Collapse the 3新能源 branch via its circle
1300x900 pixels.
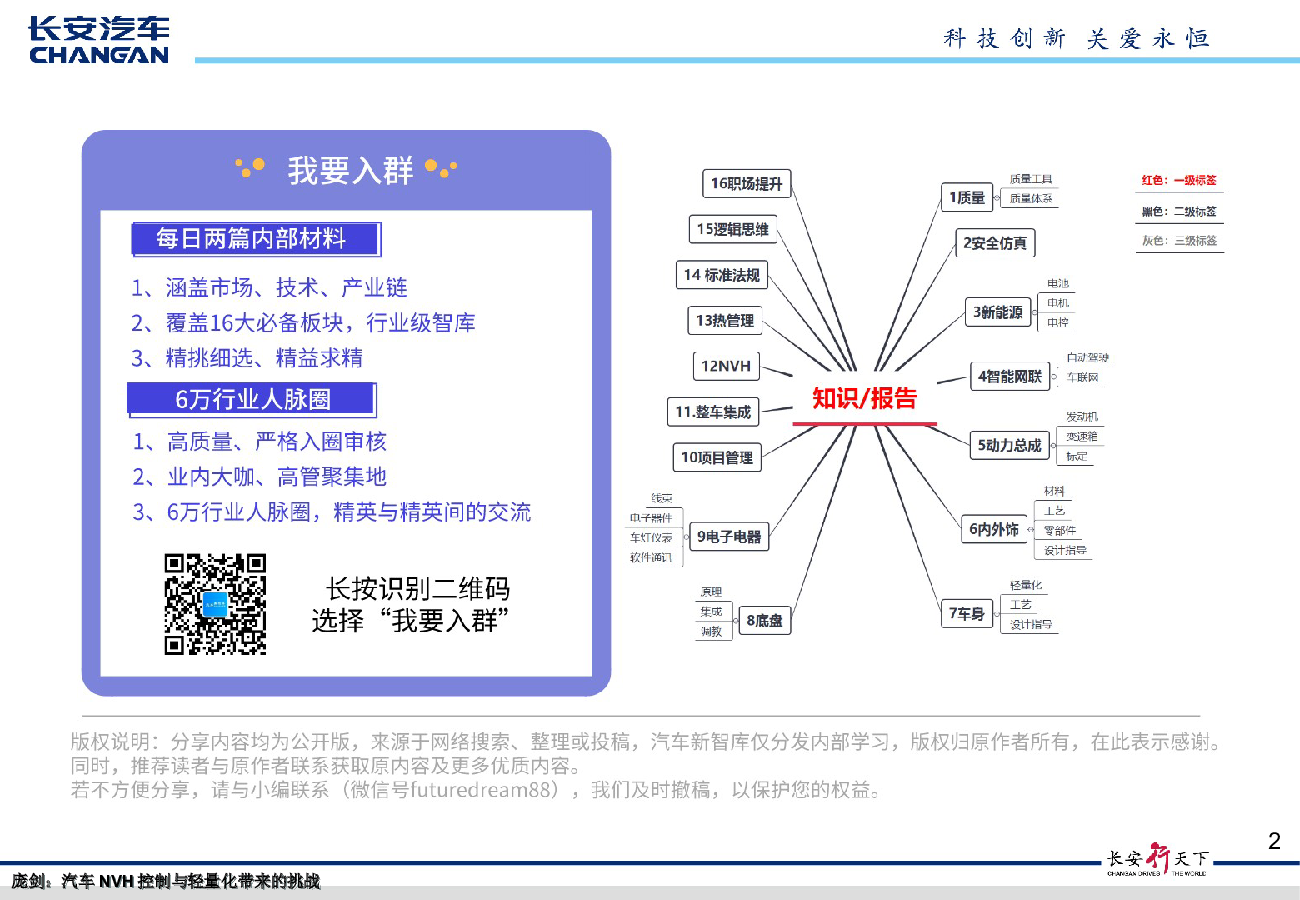1035,313
